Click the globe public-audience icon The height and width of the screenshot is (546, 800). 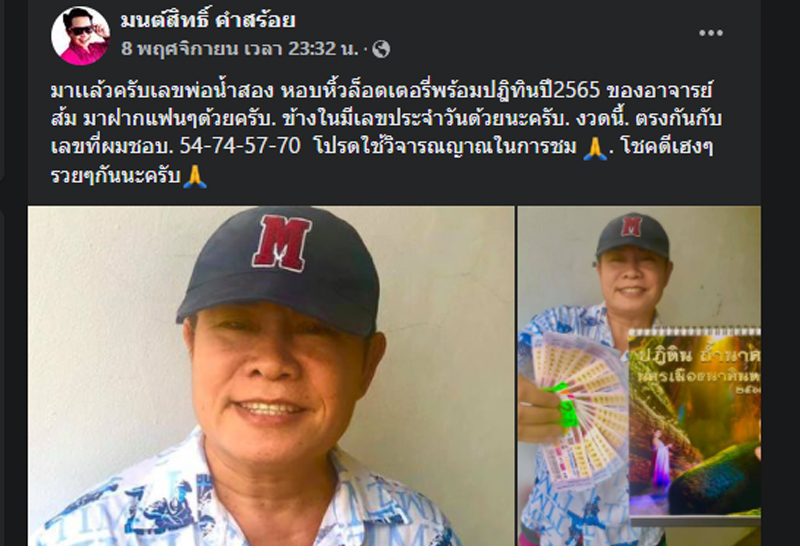point(381,49)
